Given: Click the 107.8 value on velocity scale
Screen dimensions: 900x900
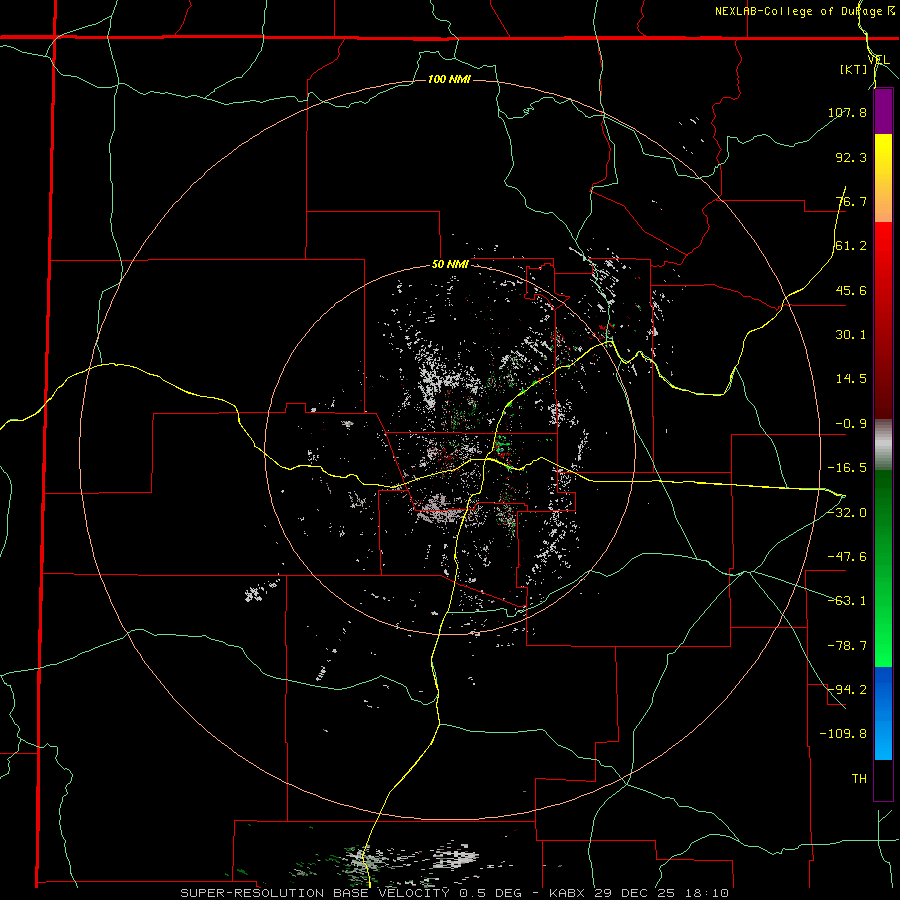Looking at the screenshot, I should [847, 112].
